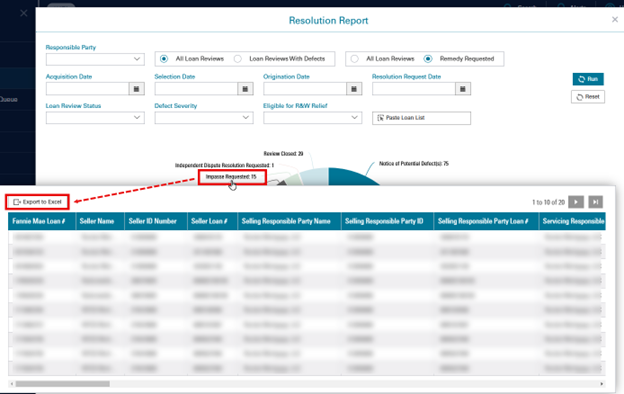Click the Selection Date input field
The height and width of the screenshot is (394, 624).
[x=196, y=89]
